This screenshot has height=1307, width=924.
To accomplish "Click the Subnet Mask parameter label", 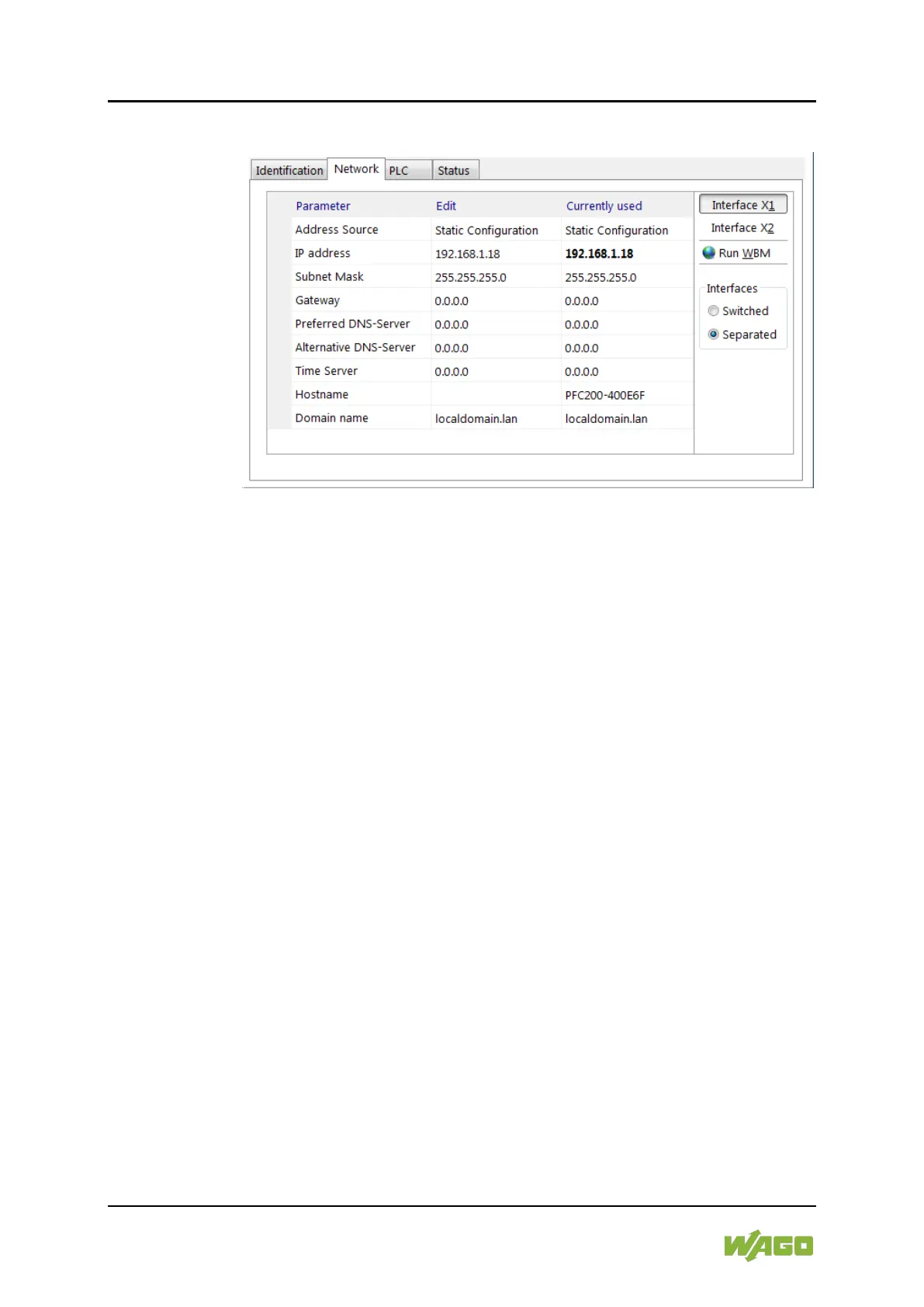I will tap(329, 277).
